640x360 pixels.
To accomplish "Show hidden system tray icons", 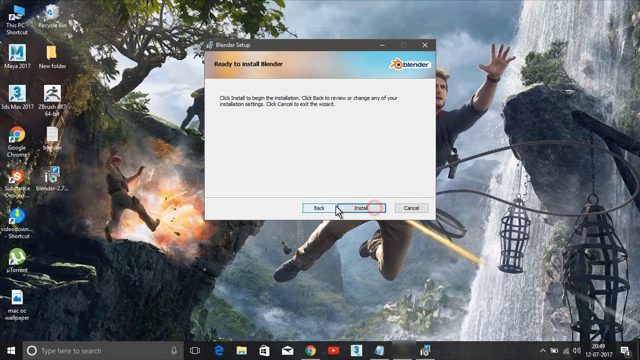I will point(542,351).
